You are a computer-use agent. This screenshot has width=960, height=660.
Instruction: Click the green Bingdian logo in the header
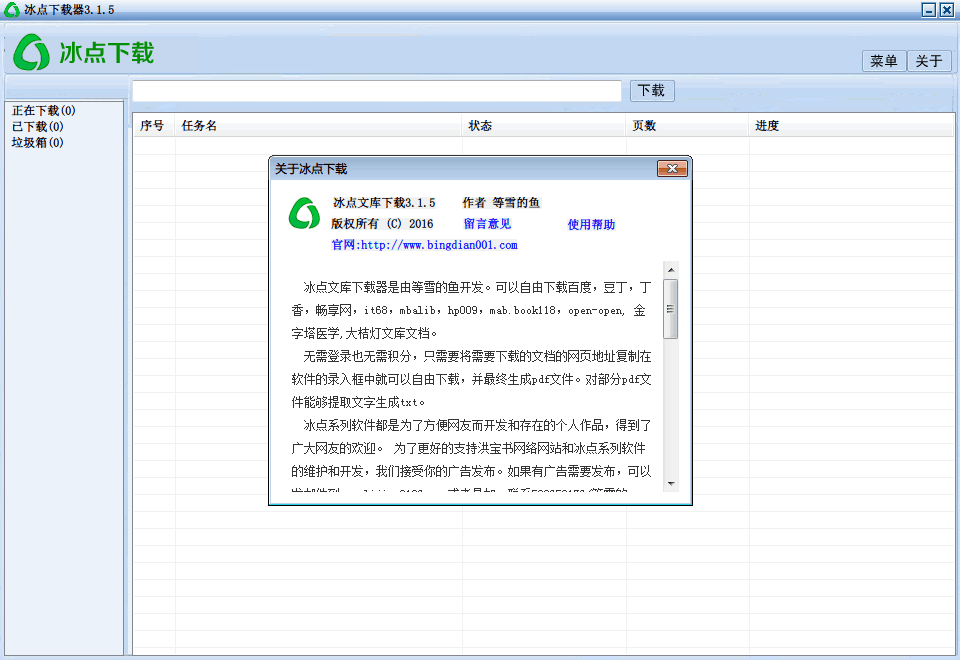31,52
